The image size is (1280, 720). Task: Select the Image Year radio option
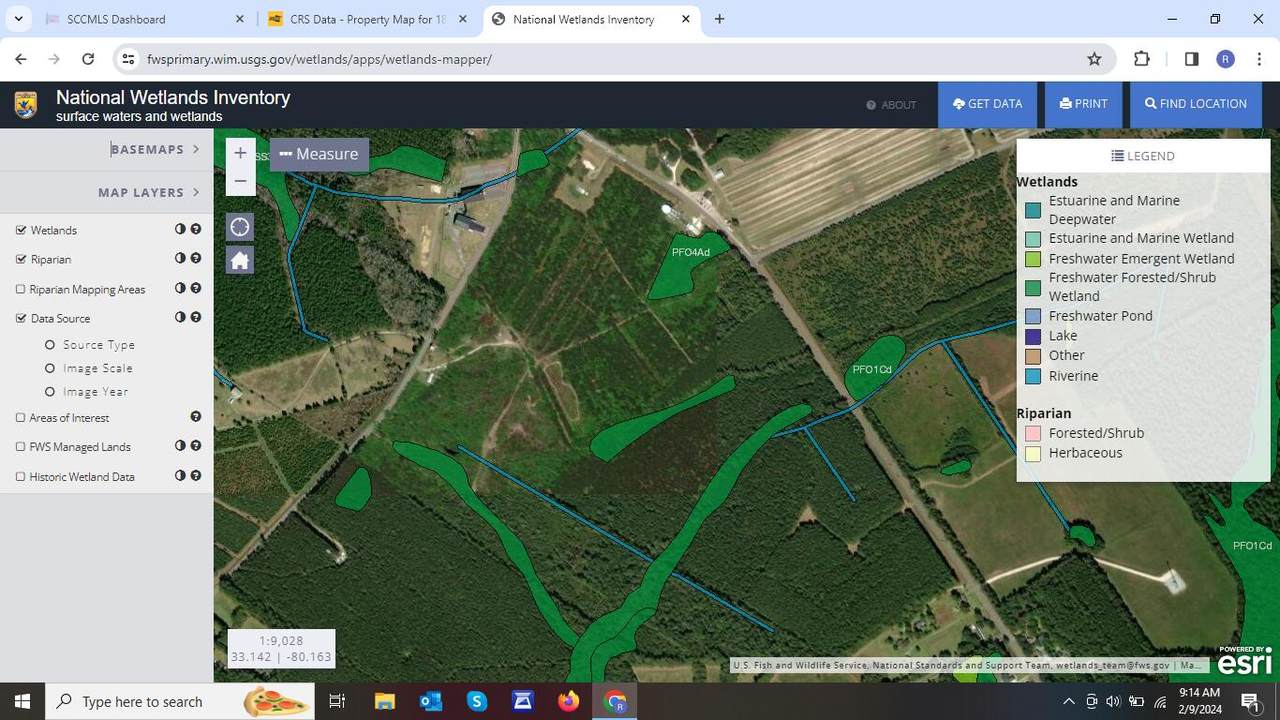(50, 392)
